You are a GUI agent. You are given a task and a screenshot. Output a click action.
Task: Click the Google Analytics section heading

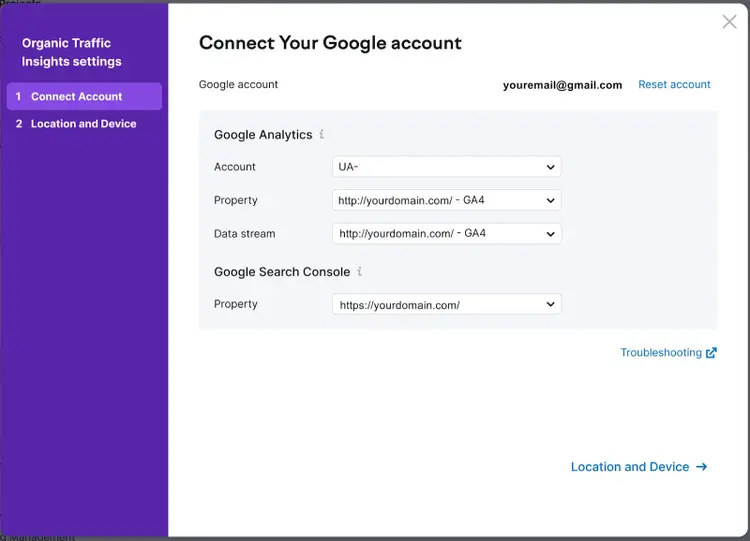263,135
